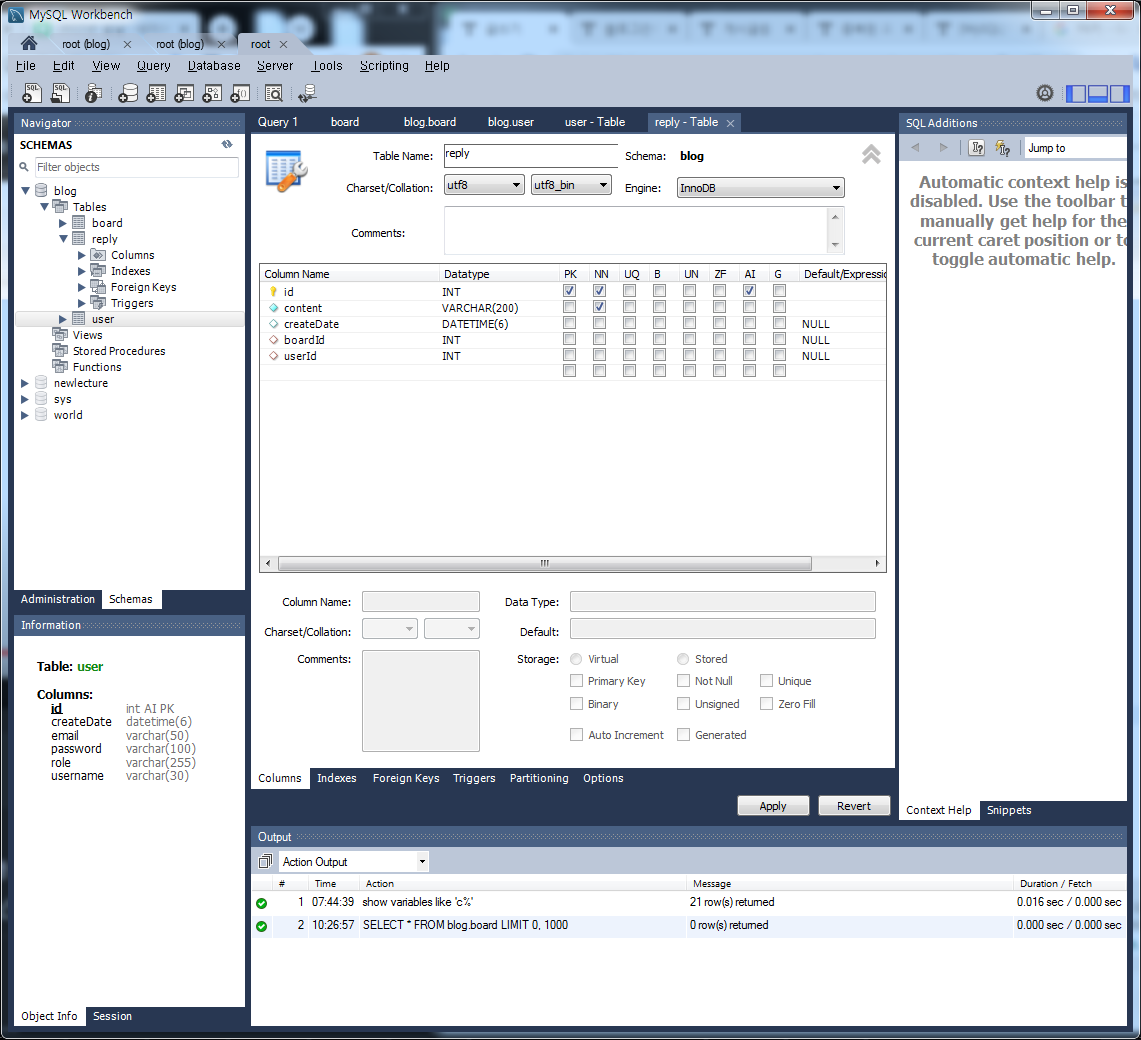Toggle automatic context help icon

1003,148
